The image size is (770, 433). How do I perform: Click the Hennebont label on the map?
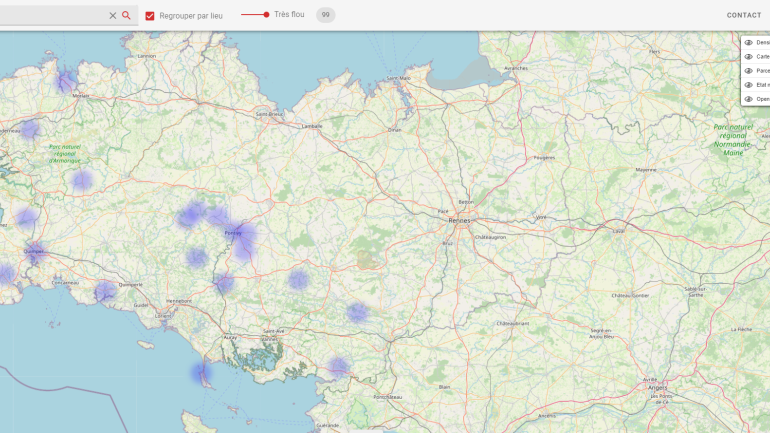179,301
